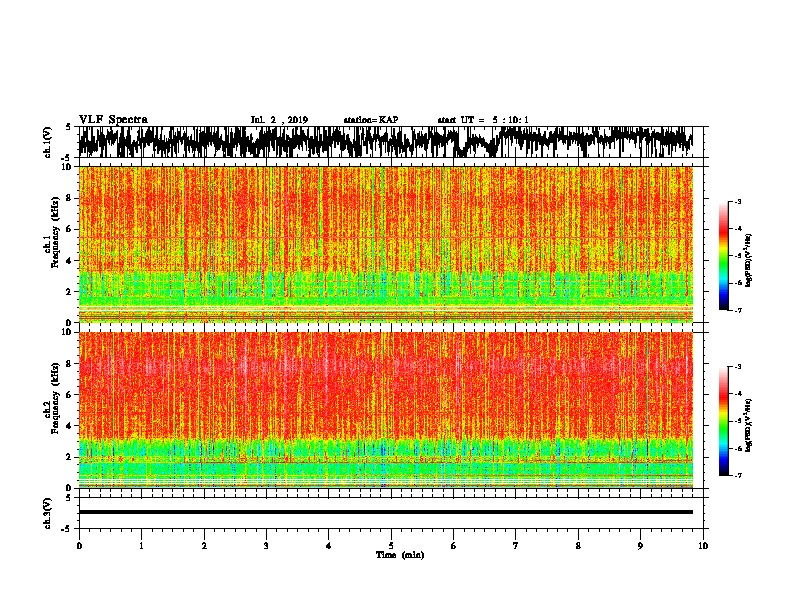This screenshot has width=792, height=612.
Task: Click the "9" tick on time axis
Action: (640, 546)
